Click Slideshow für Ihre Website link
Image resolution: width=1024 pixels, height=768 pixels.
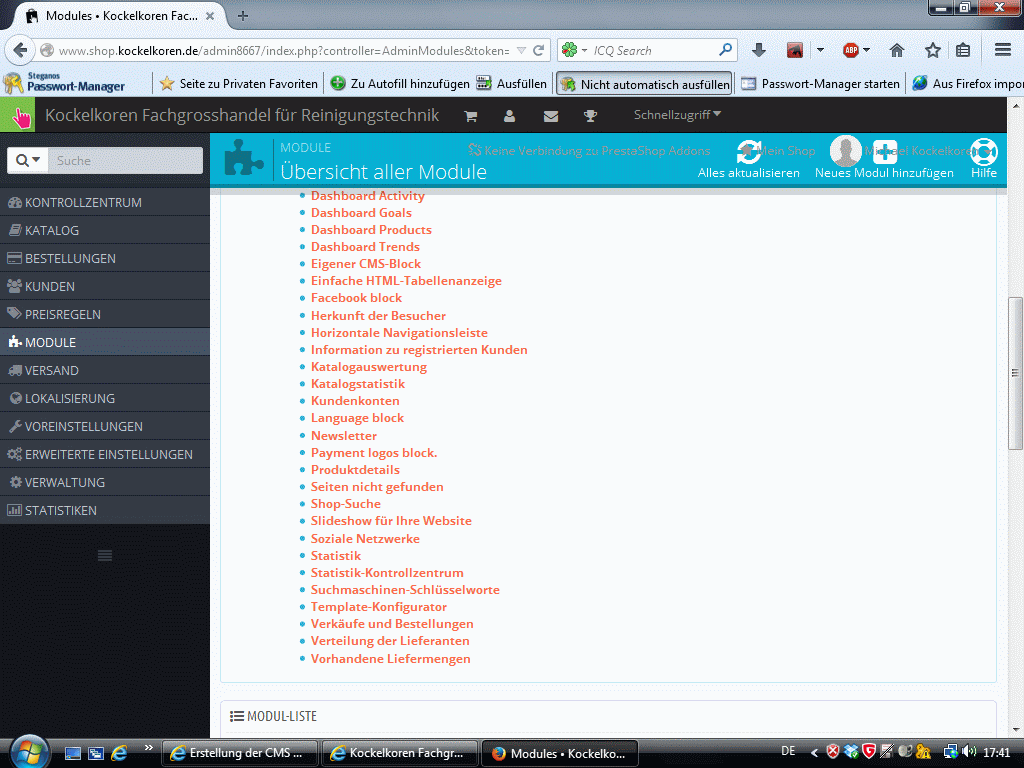coord(391,520)
